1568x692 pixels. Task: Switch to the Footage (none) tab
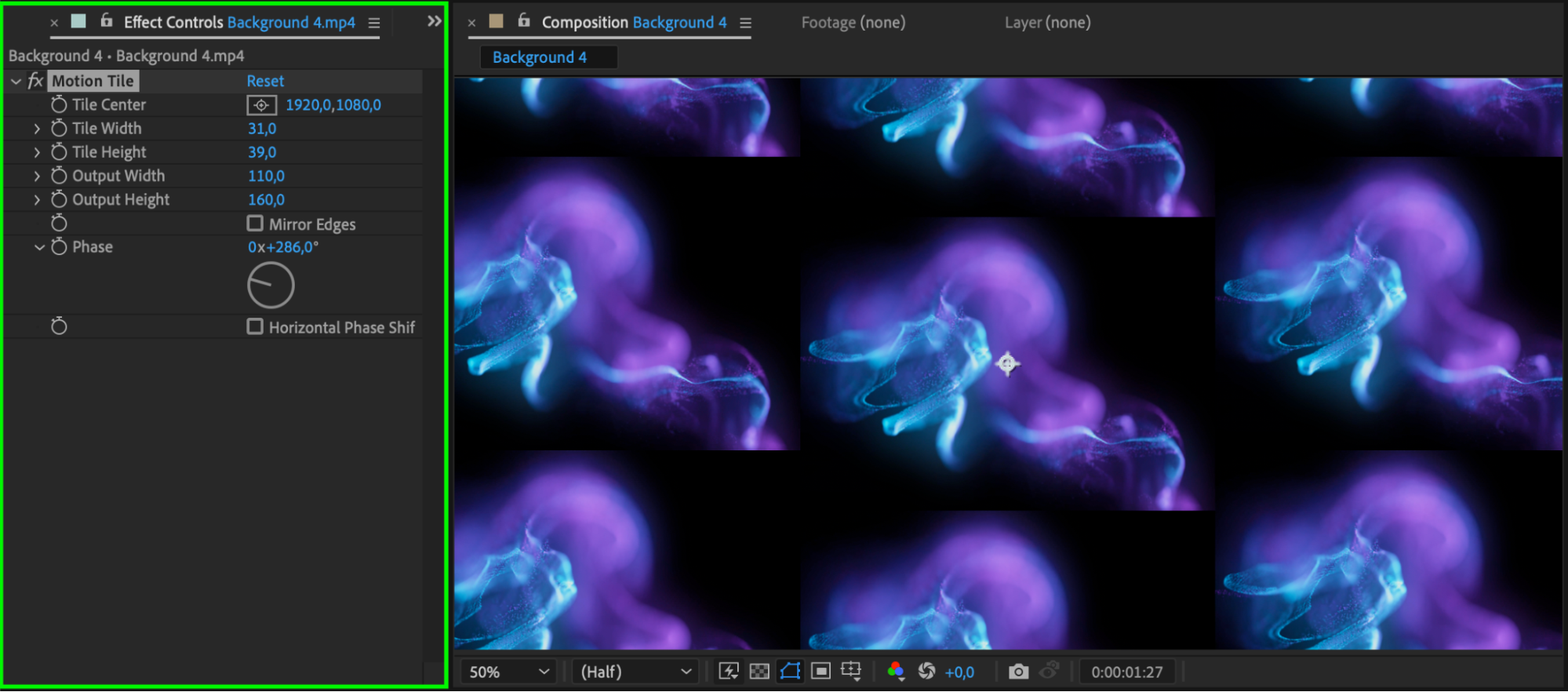[853, 22]
